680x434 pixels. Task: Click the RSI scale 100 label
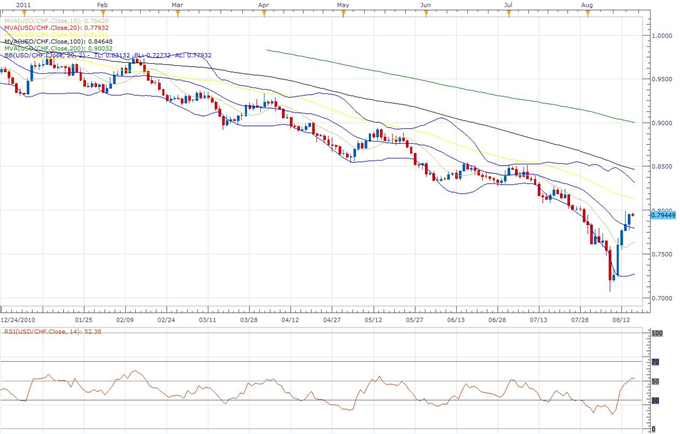click(657, 333)
